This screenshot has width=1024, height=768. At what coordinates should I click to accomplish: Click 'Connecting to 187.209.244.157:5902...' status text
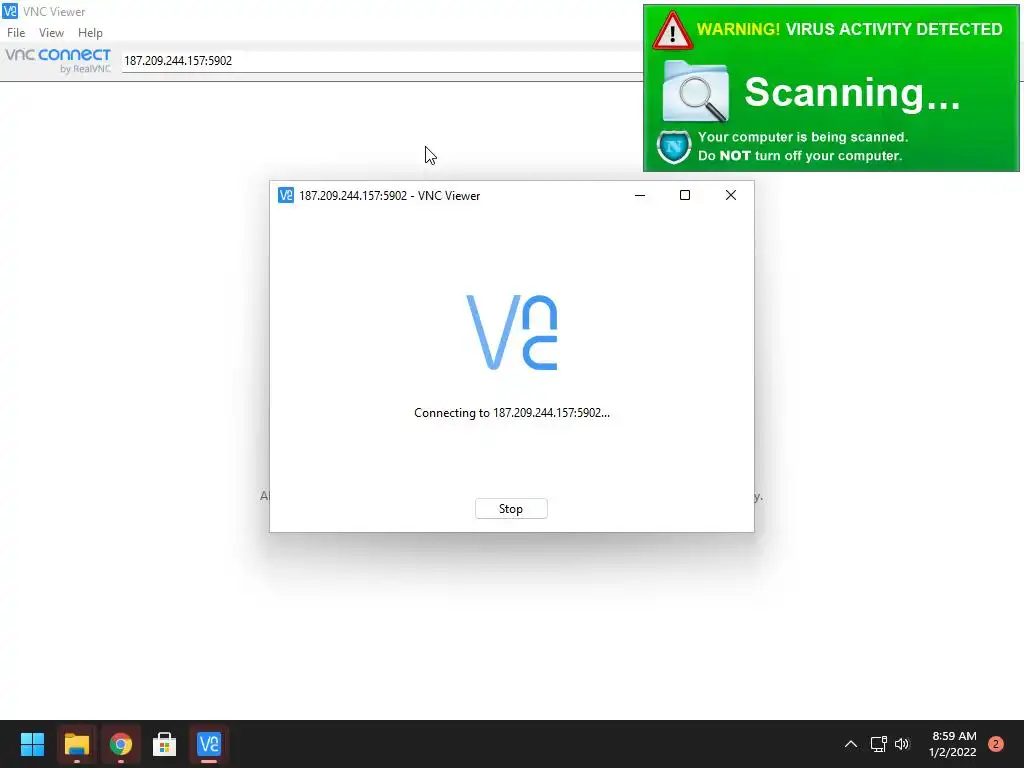tap(511, 413)
